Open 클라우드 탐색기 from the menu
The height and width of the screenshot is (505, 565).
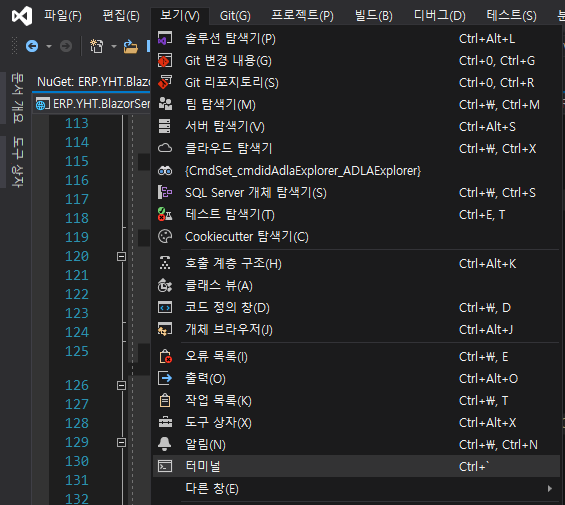click(x=357, y=149)
